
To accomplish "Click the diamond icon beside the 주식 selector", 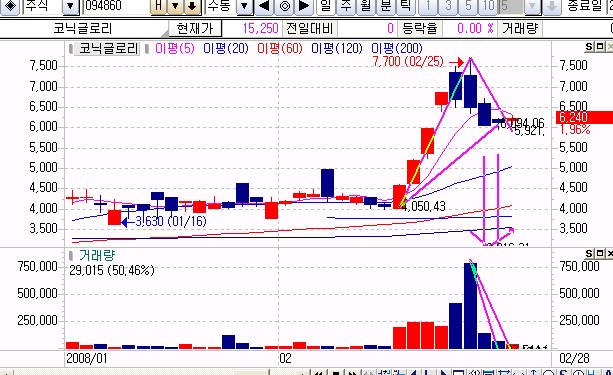I will coord(11,6).
